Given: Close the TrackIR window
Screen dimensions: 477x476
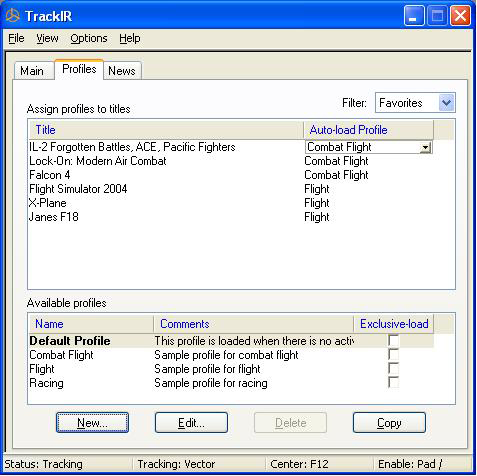Looking at the screenshot, I should (x=460, y=16).
